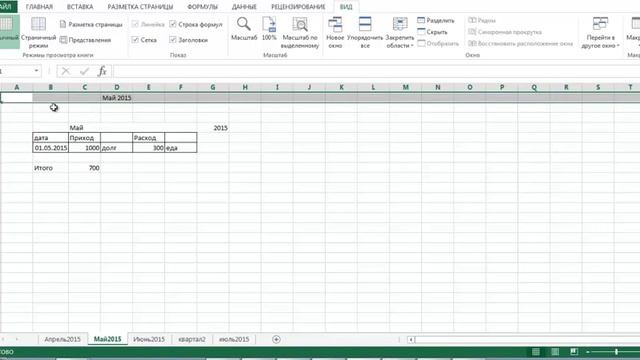Open a new window (Новое окно)
This screenshot has height=360, width=640.
pos(335,33)
